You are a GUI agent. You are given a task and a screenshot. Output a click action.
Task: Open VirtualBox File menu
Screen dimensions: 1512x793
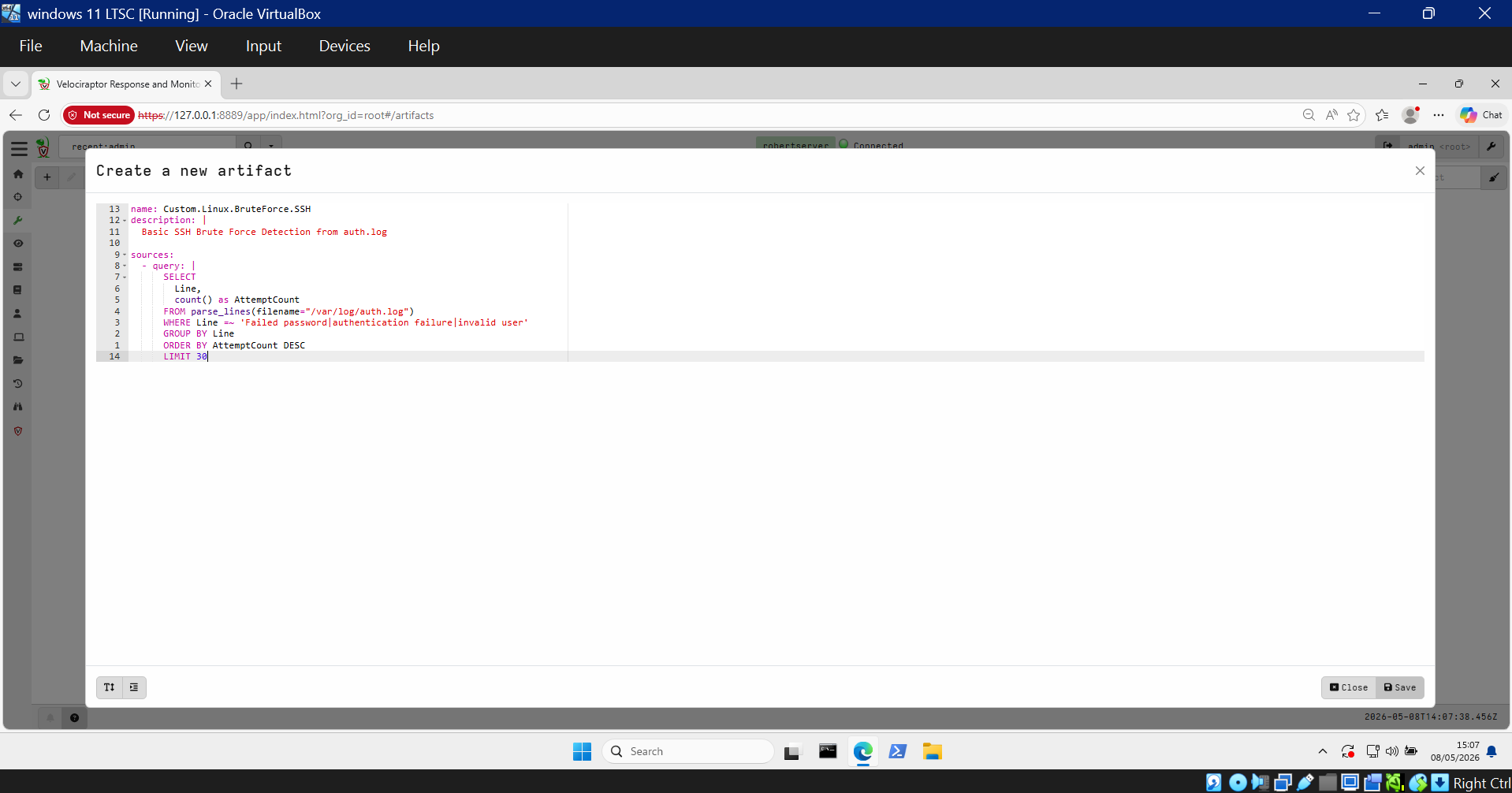point(31,46)
